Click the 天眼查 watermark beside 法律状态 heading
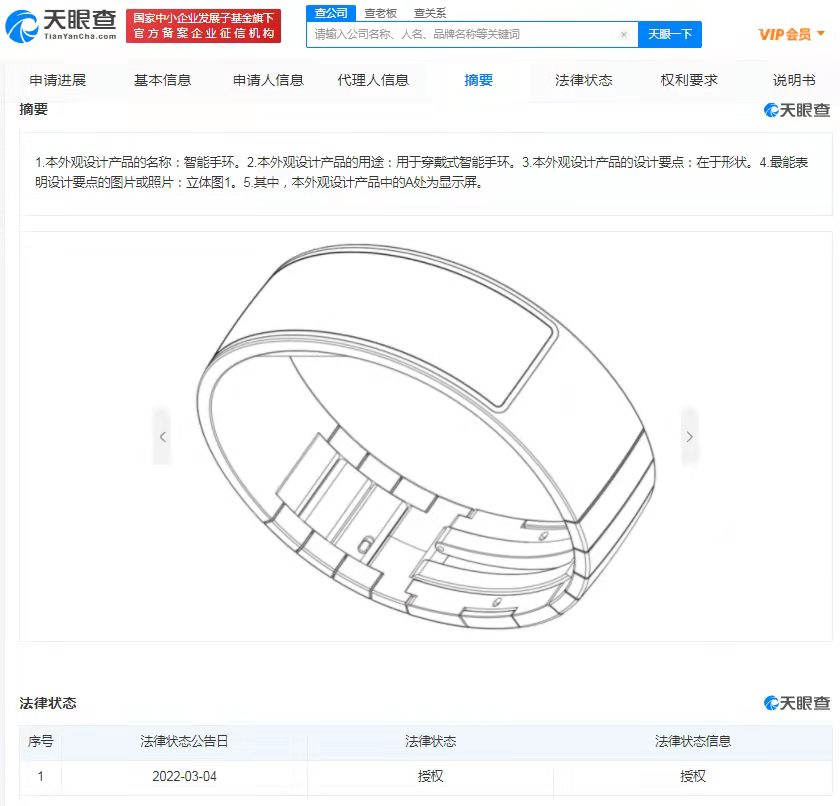This screenshot has height=806, width=840. 797,703
